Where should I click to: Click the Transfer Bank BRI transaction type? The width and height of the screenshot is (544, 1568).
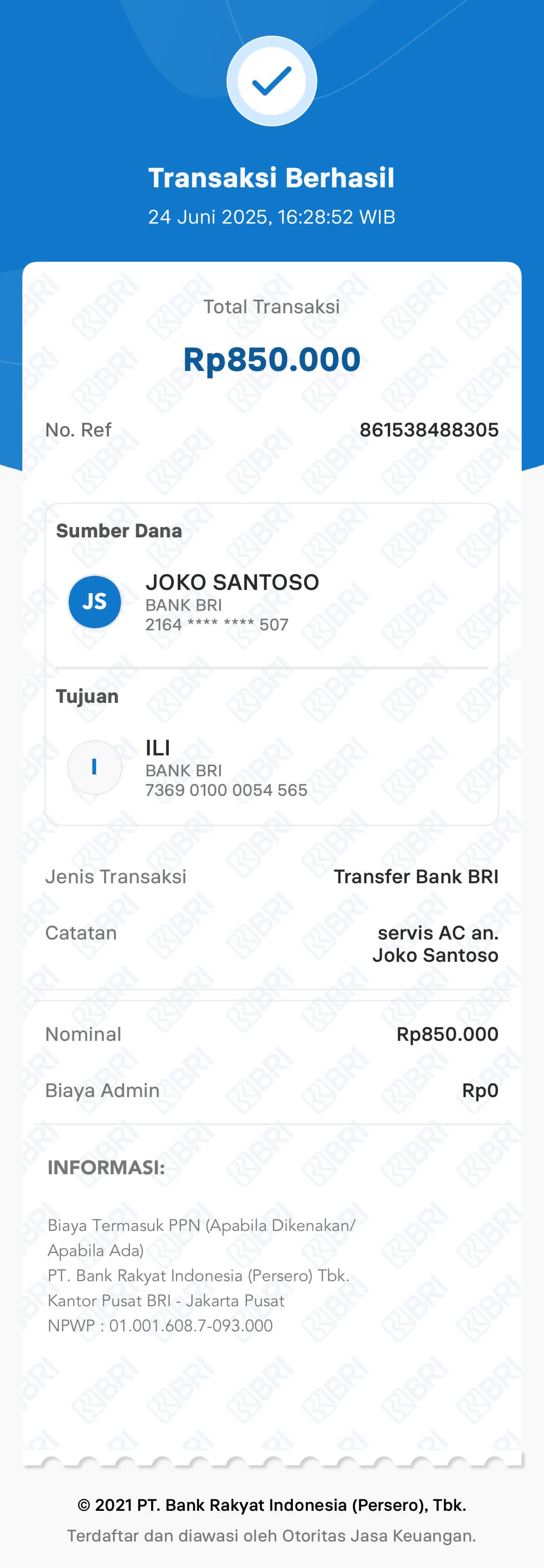416,877
